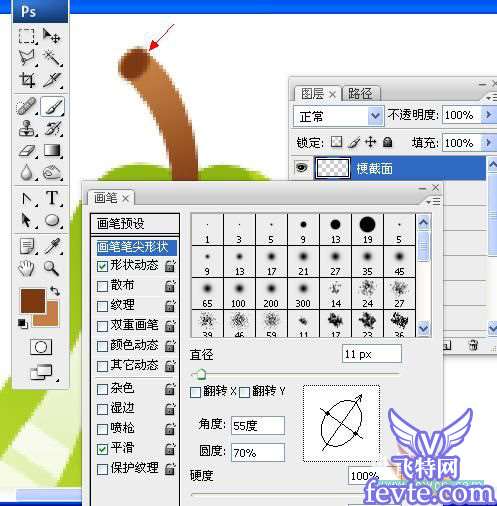Select the History Brush tool
The image size is (497, 506).
click(53, 128)
